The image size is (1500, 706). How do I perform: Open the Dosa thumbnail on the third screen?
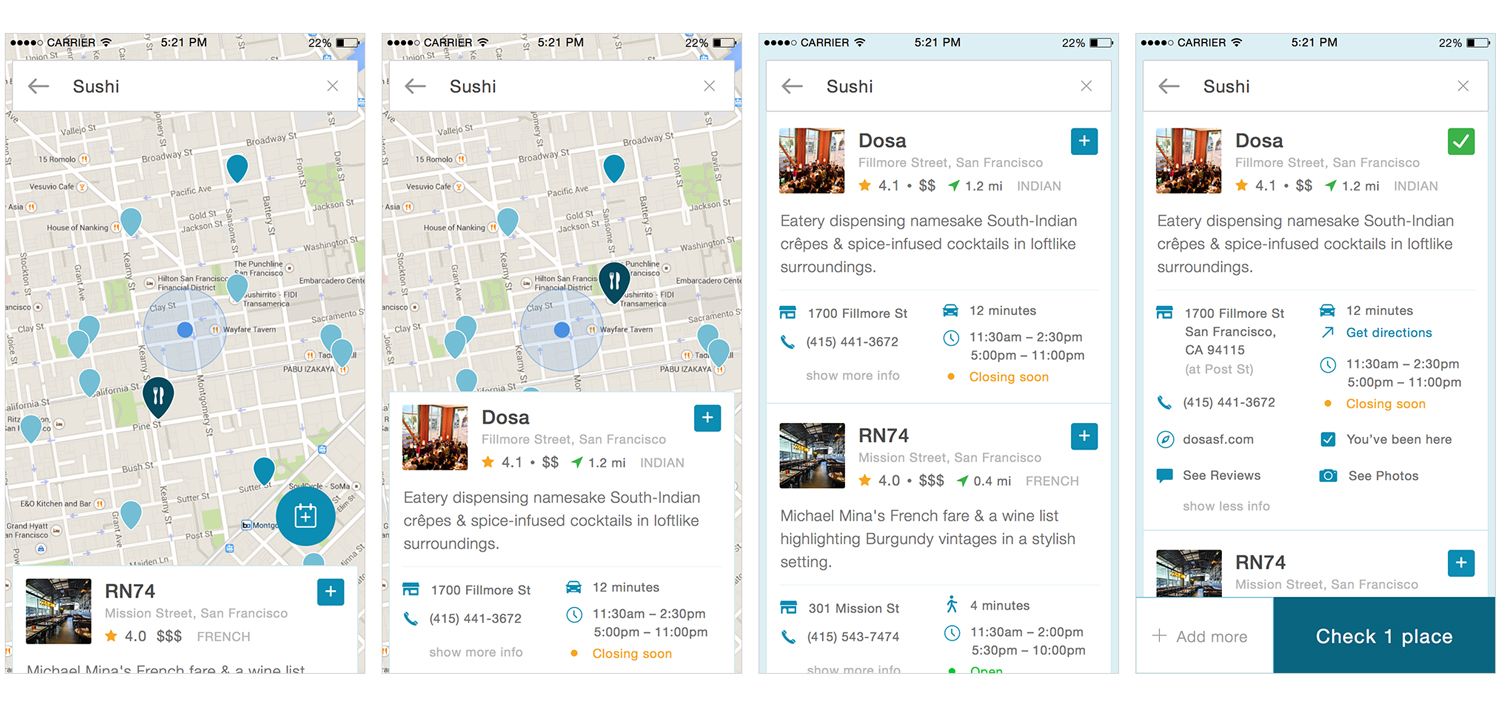pos(812,160)
